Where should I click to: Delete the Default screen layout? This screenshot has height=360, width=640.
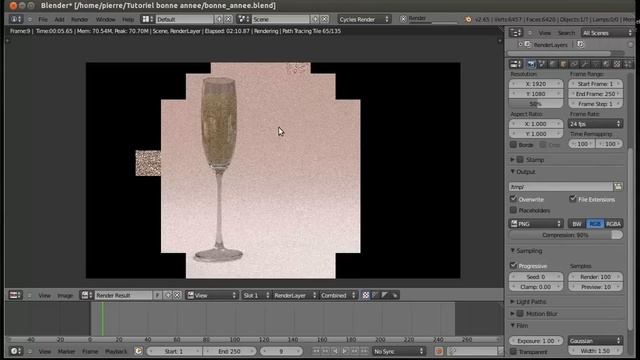[228, 19]
